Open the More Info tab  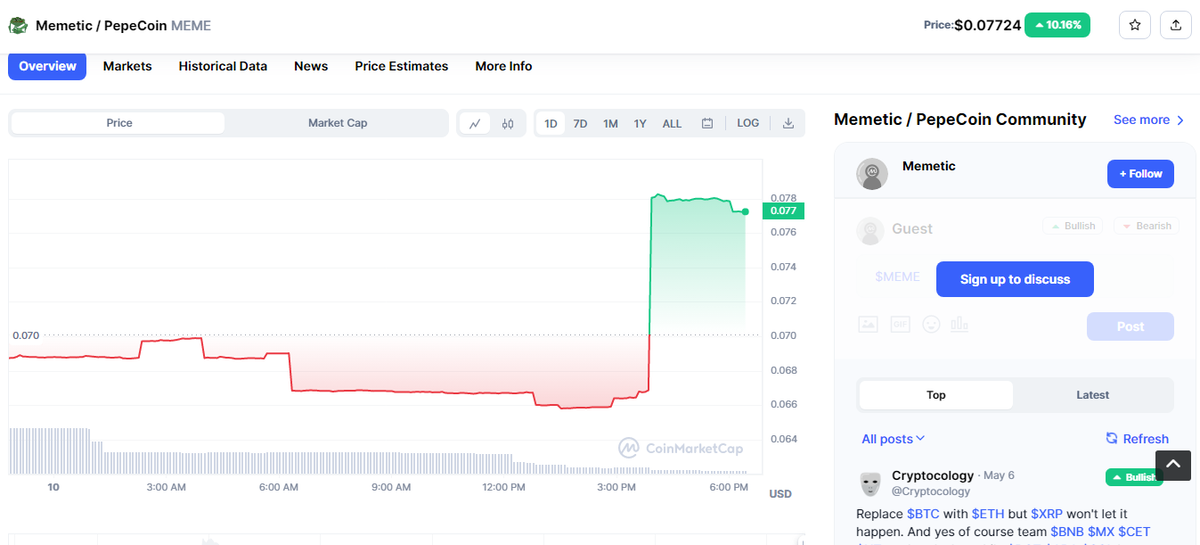(503, 66)
